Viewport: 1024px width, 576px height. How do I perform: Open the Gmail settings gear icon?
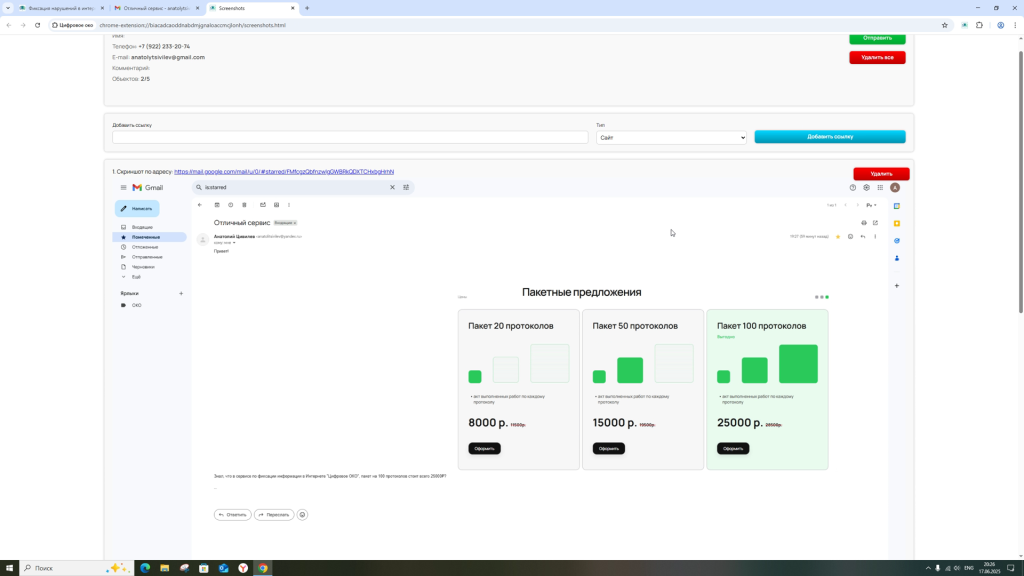click(866, 187)
